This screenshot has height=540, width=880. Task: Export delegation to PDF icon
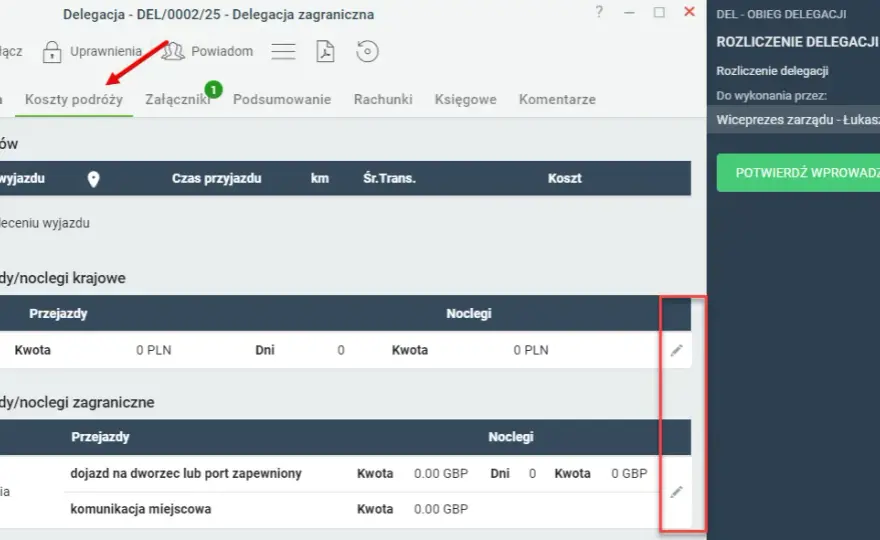pyautogui.click(x=326, y=51)
